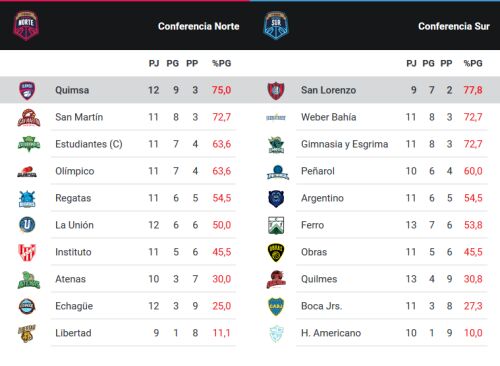Click the San Lorenzo crest icon
The image size is (500, 366).
pyautogui.click(x=276, y=90)
